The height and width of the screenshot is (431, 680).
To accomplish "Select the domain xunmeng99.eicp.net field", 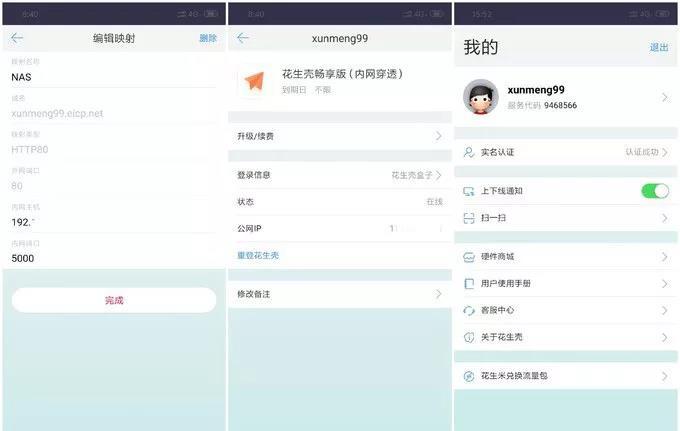I will coord(114,114).
